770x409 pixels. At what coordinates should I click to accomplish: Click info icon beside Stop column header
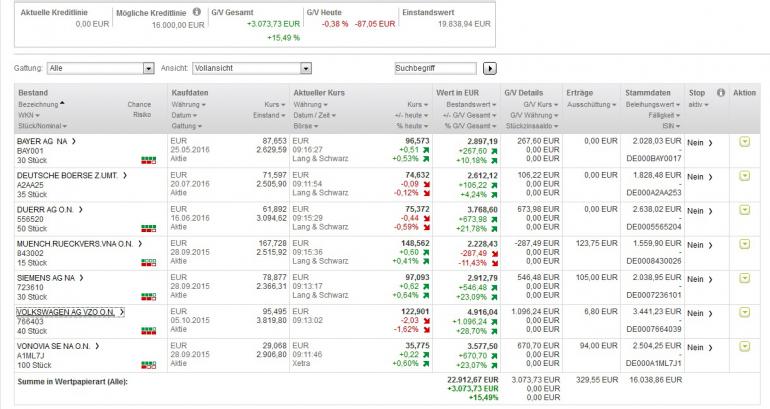tap(720, 93)
